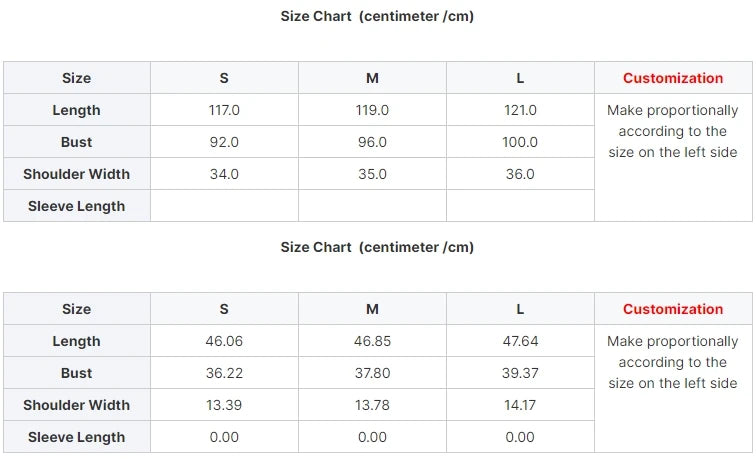Click the 0.00 sleeve length under M

click(372, 437)
